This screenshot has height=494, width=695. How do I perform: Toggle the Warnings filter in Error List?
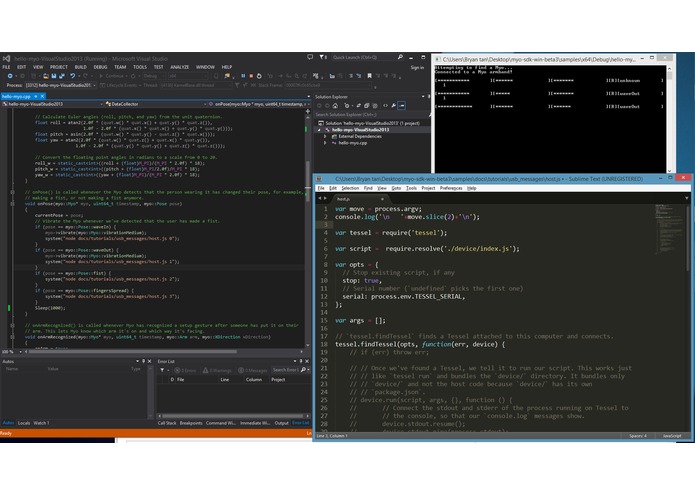218,370
